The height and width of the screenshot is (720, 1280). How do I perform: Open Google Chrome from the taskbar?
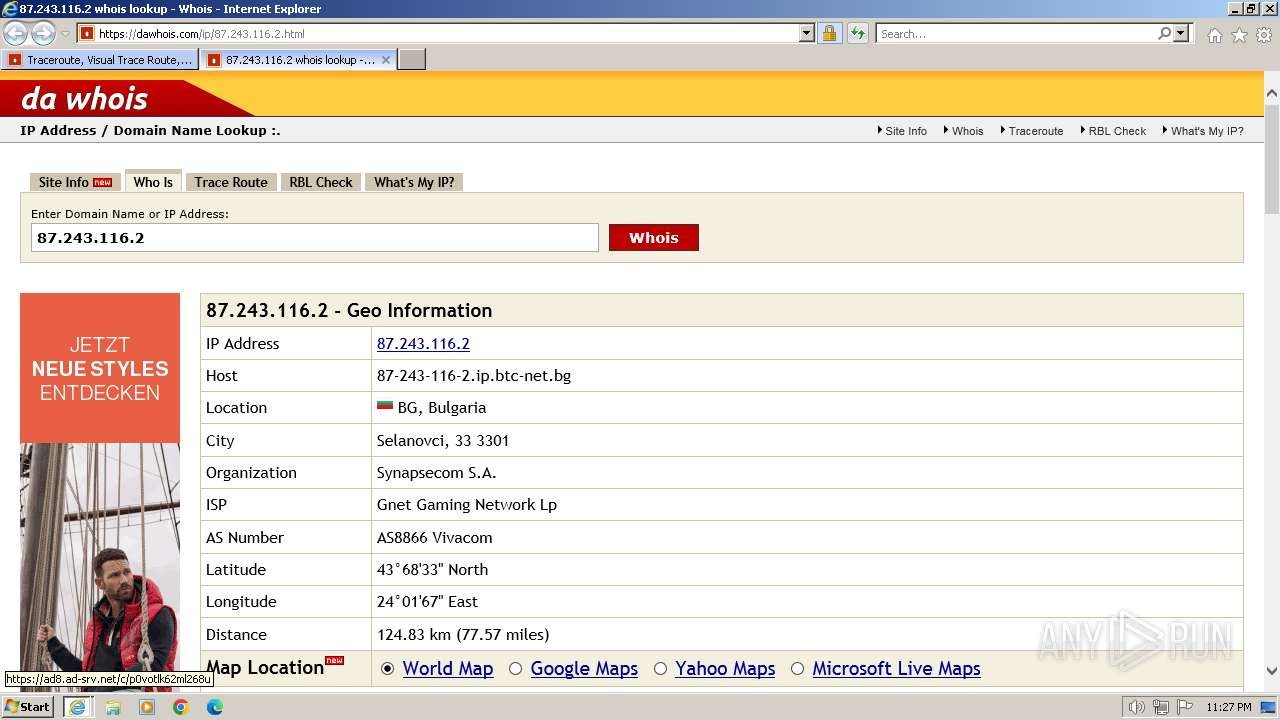pos(181,707)
